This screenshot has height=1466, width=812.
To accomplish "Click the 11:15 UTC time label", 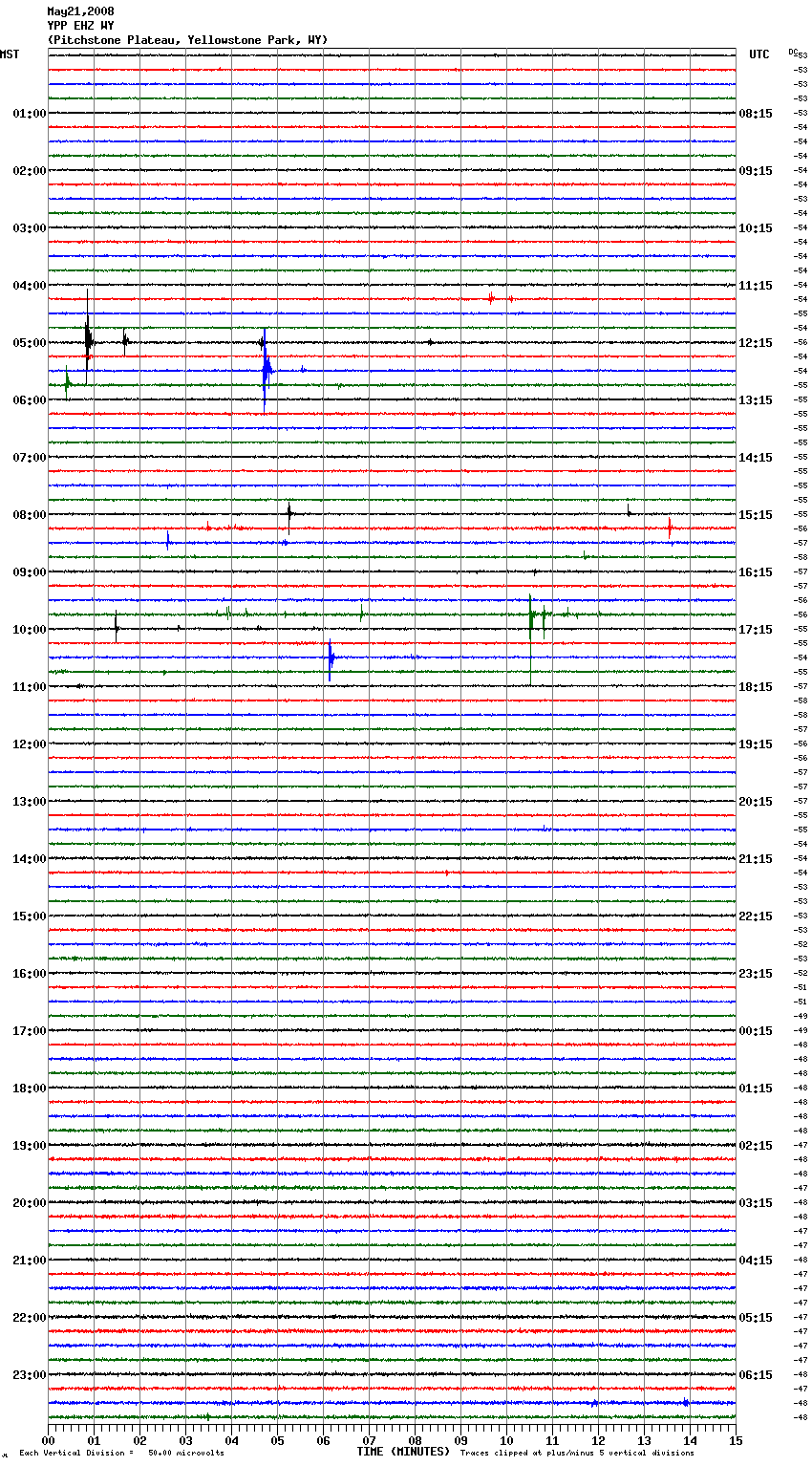I will tap(756, 286).
